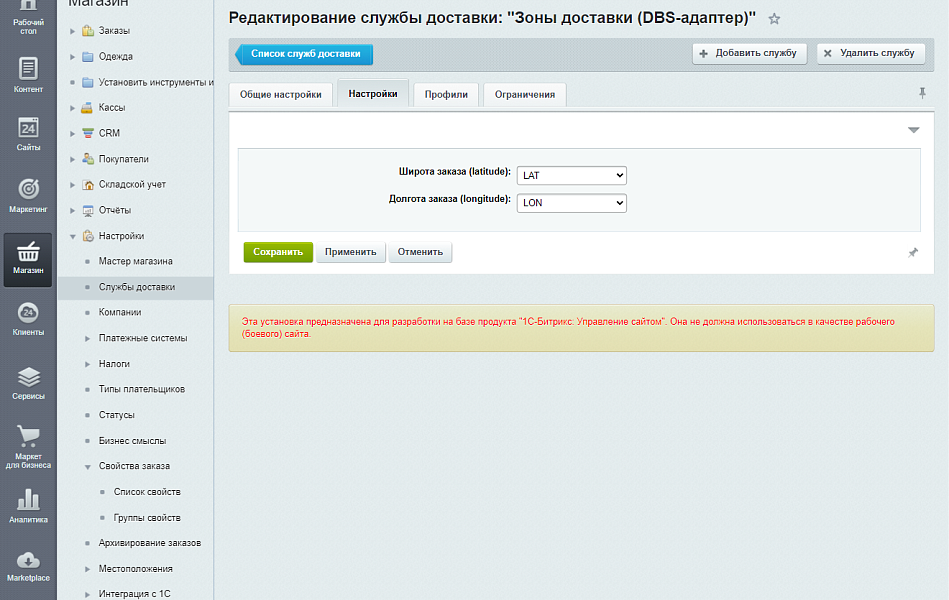949x600 pixels.
Task: Collapse the settings section with the chevron arrow
Action: point(912,129)
